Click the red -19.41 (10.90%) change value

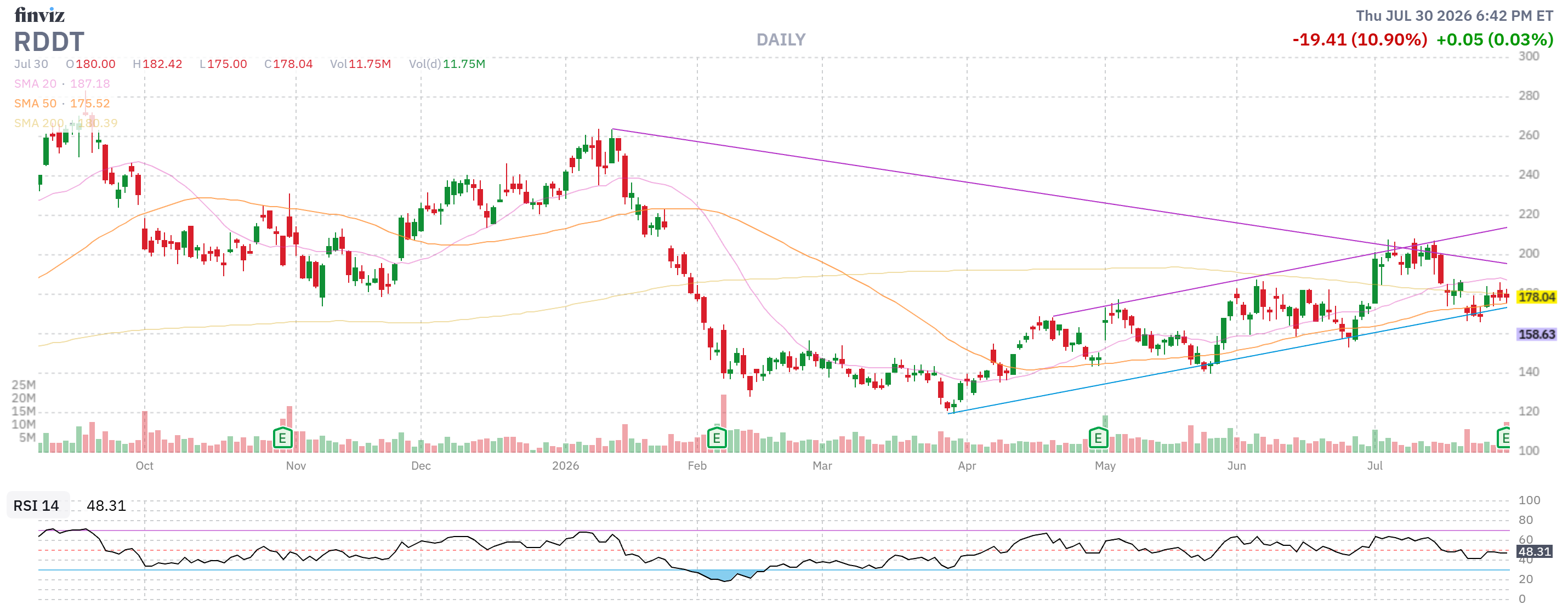coord(1359,40)
